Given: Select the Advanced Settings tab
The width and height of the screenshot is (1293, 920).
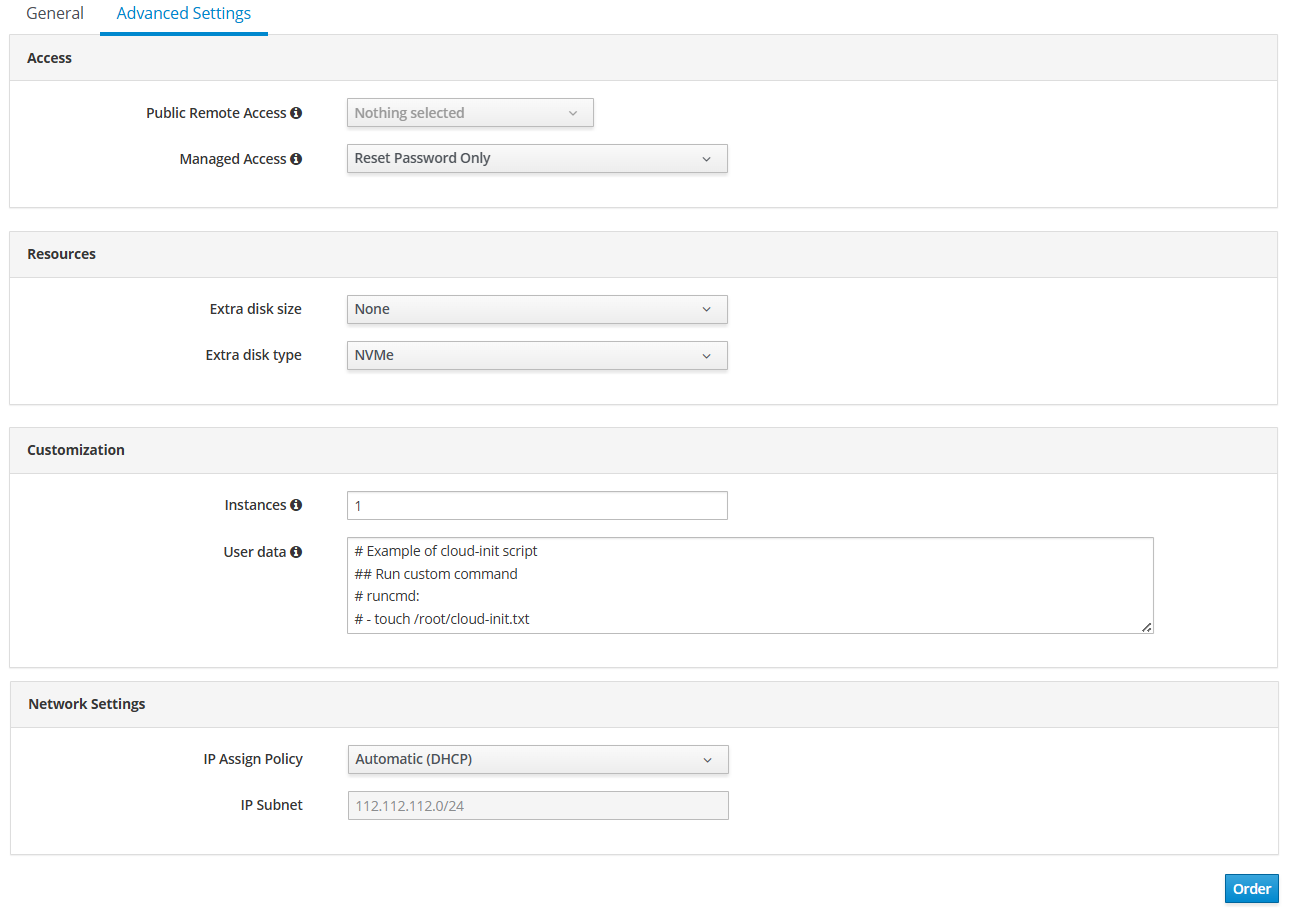Looking at the screenshot, I should coord(184,14).
